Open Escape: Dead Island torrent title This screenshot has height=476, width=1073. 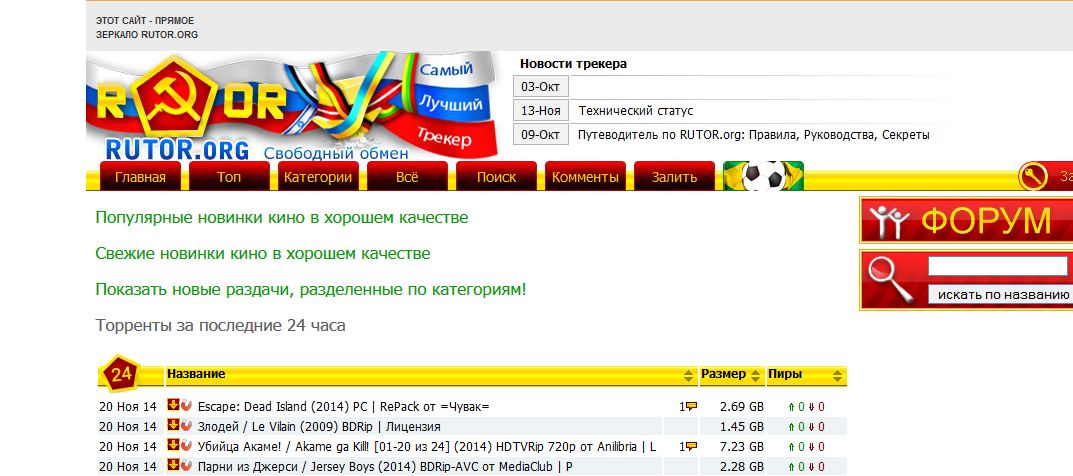click(344, 407)
